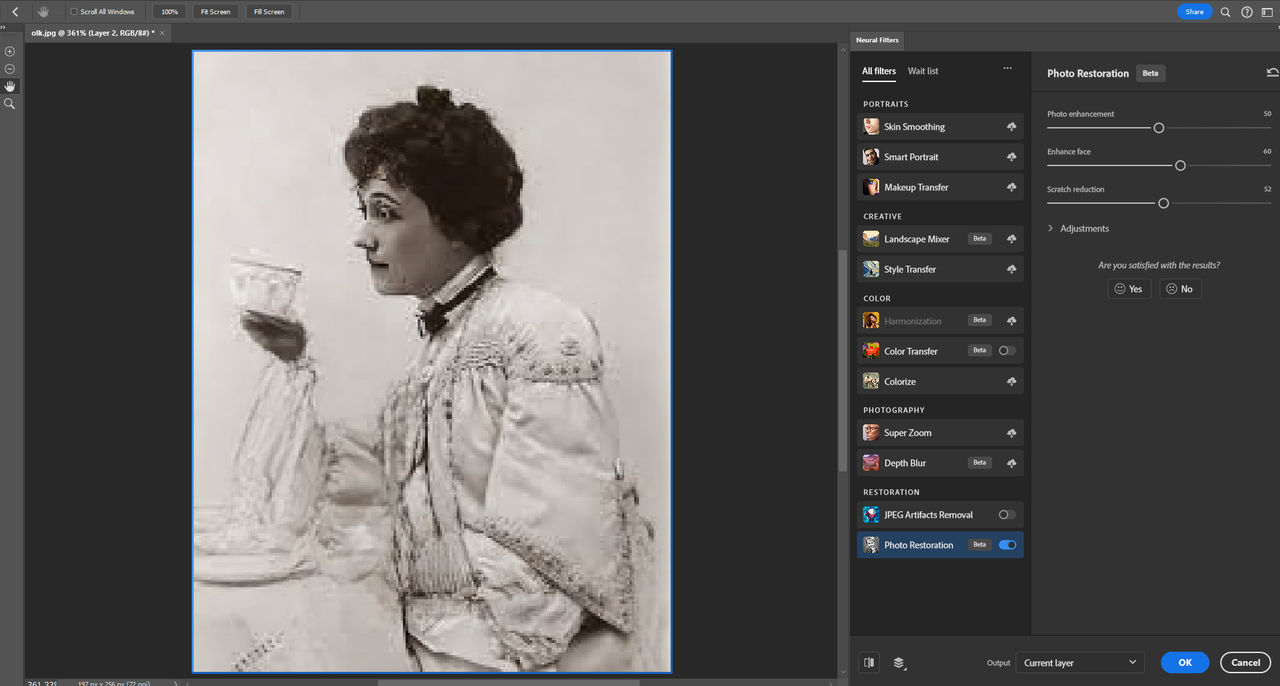Screen dimensions: 1280x686
Task: Click Yes for satisfied with results
Action: 1129,289
